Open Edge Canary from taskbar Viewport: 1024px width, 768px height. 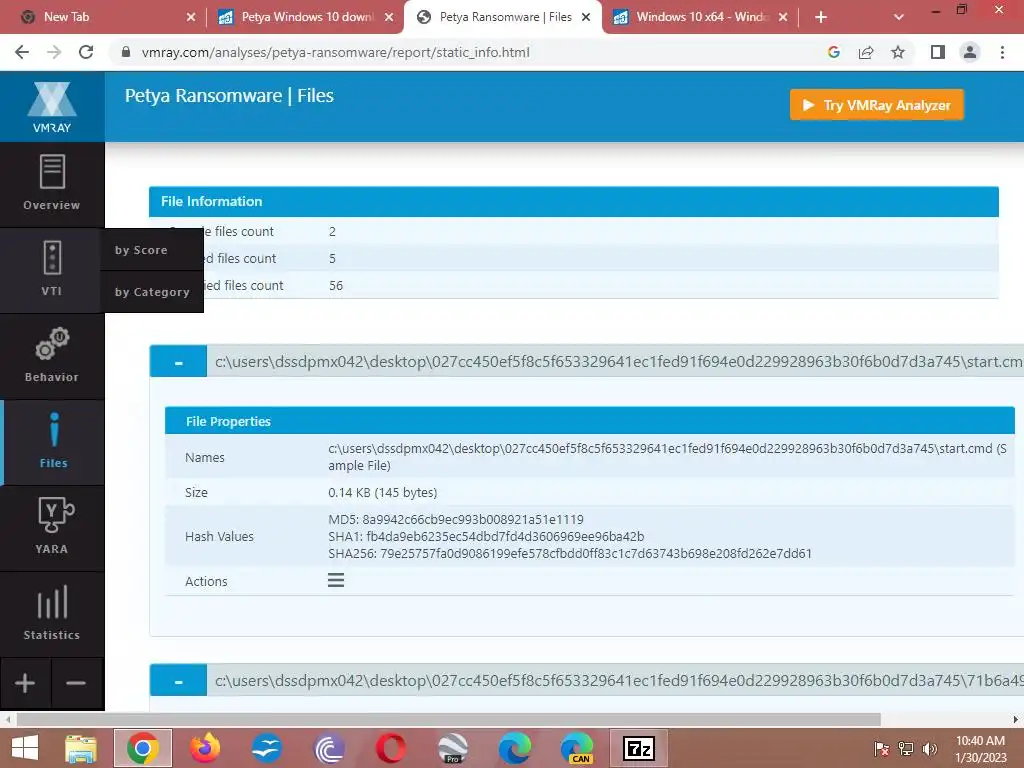click(x=577, y=748)
